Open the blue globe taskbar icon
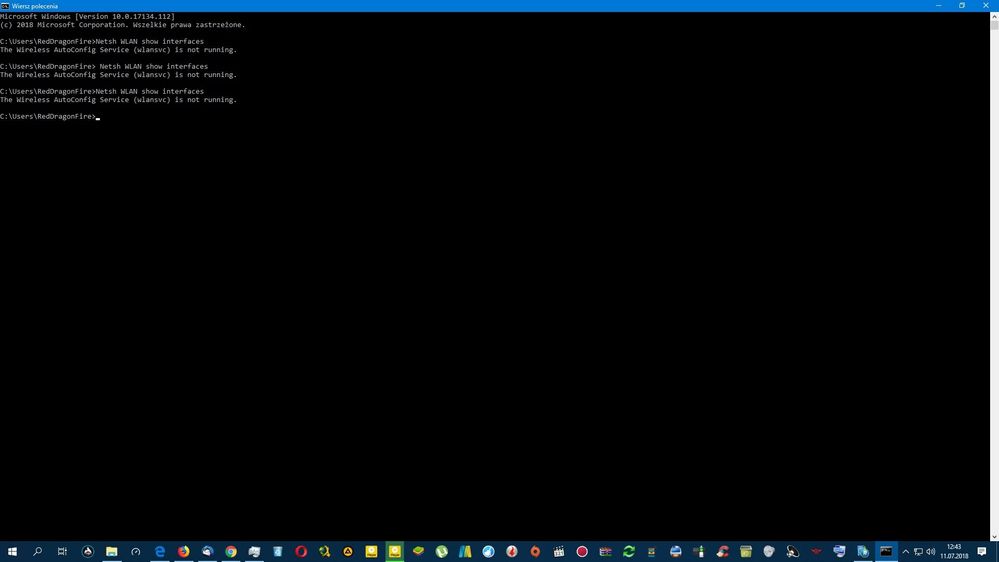The image size is (999, 562). point(489,551)
